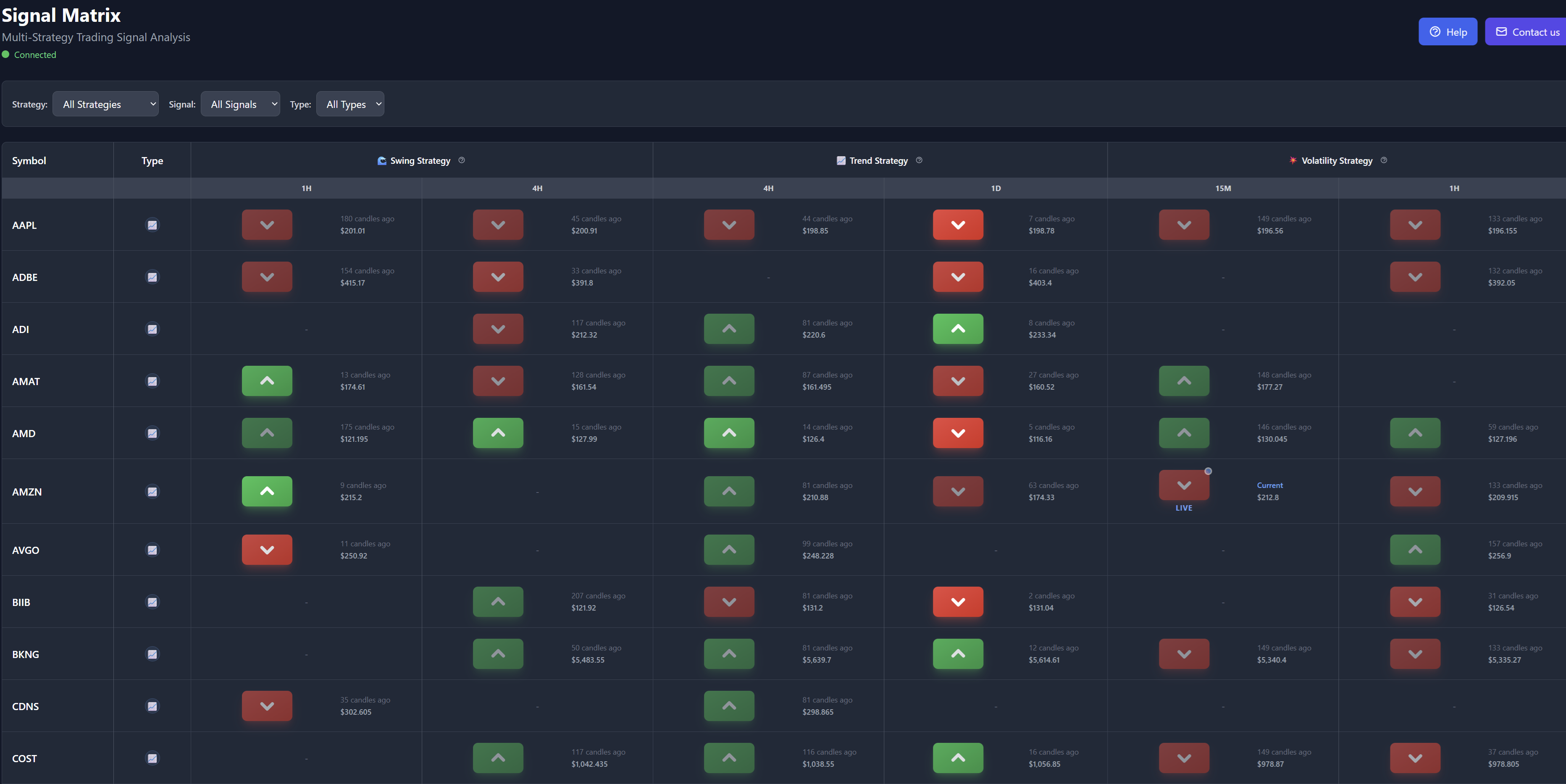
Task: Click the AMD type chart icon
Action: [152, 433]
